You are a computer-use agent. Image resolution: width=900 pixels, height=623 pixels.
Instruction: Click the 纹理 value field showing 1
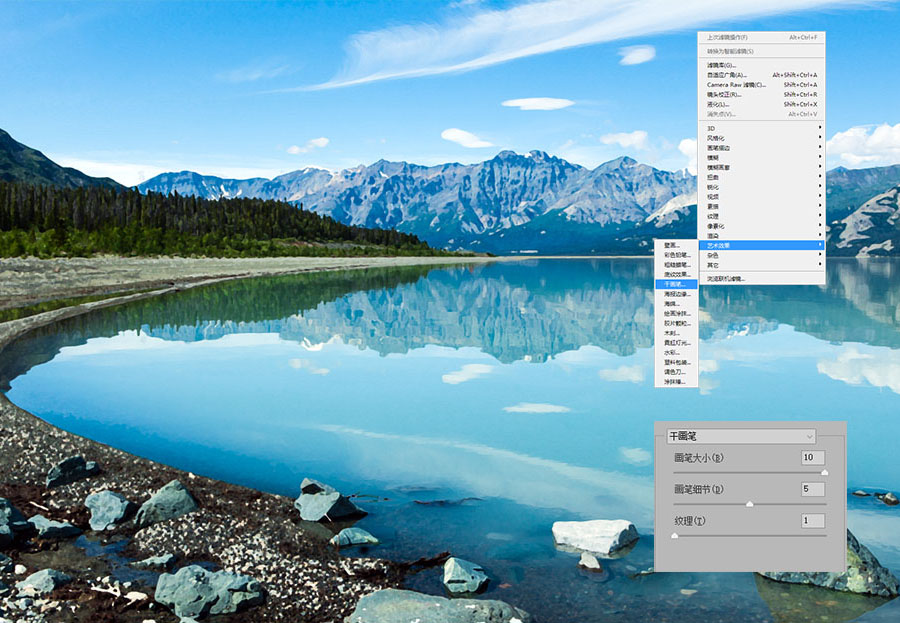tap(813, 521)
